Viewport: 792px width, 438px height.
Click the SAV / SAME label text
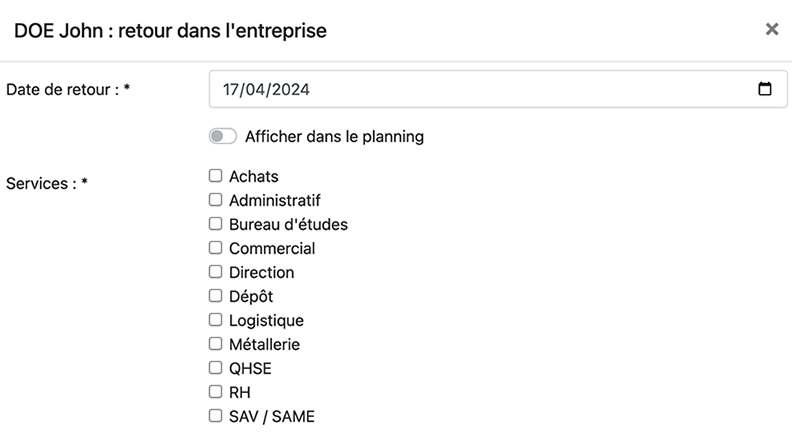pyautogui.click(x=272, y=417)
